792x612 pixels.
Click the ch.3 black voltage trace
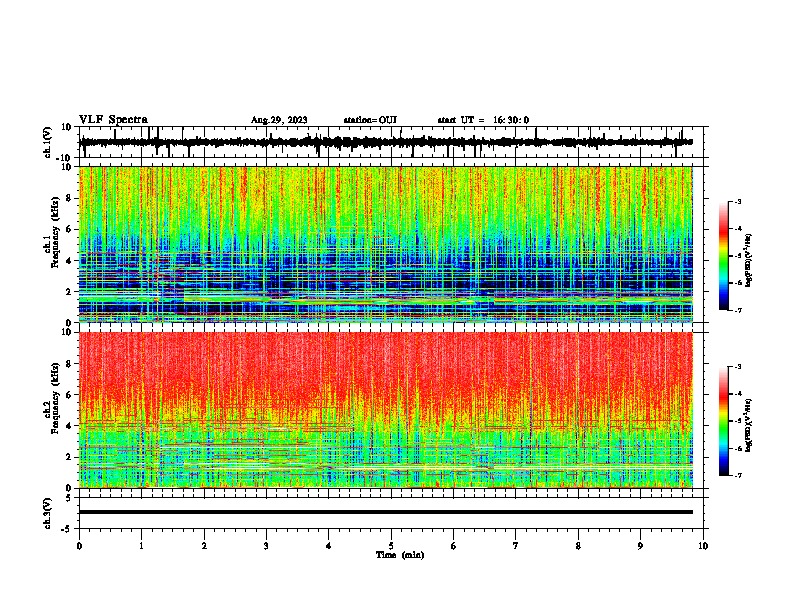click(386, 512)
